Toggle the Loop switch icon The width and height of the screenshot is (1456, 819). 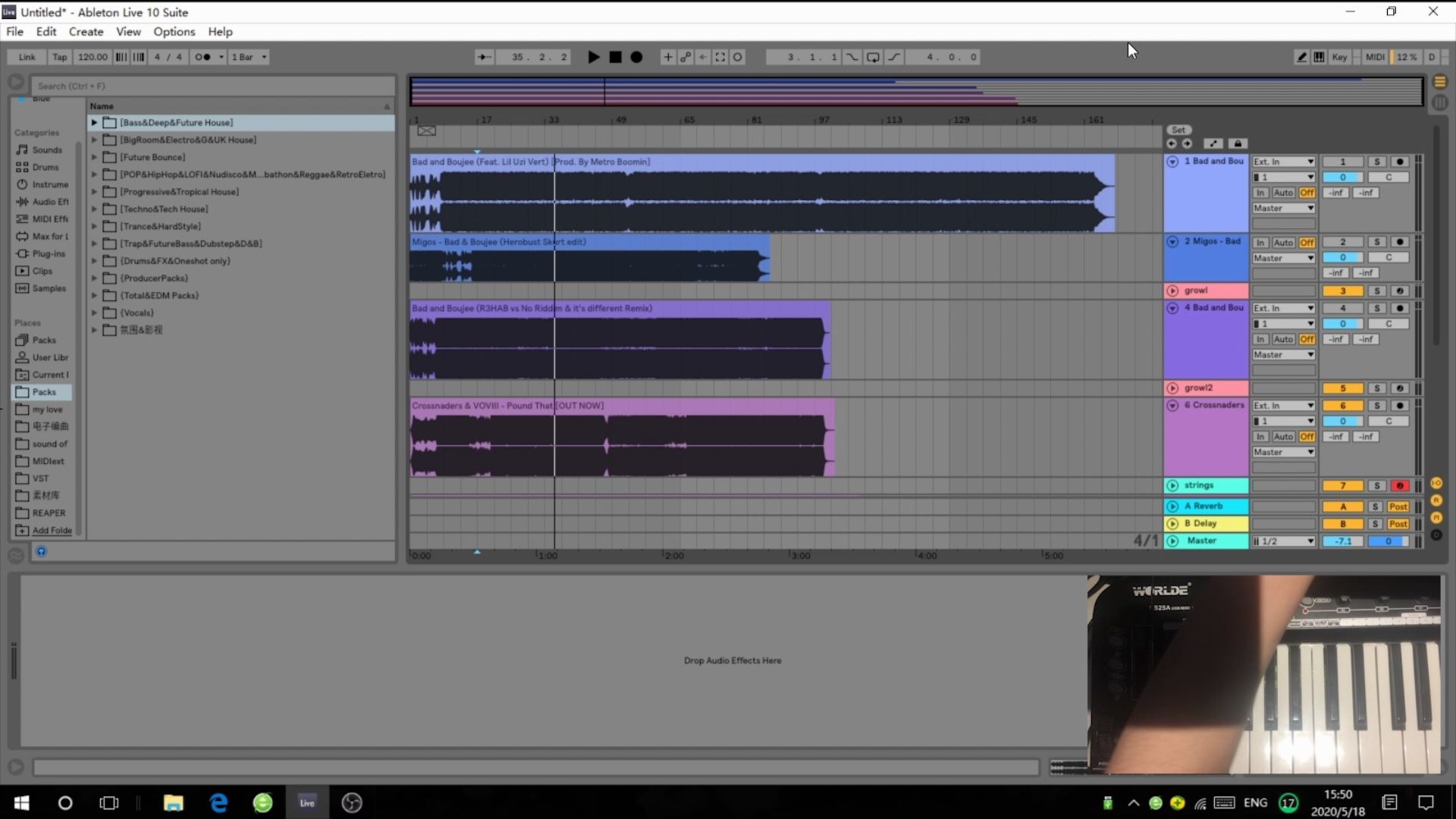coord(873,57)
